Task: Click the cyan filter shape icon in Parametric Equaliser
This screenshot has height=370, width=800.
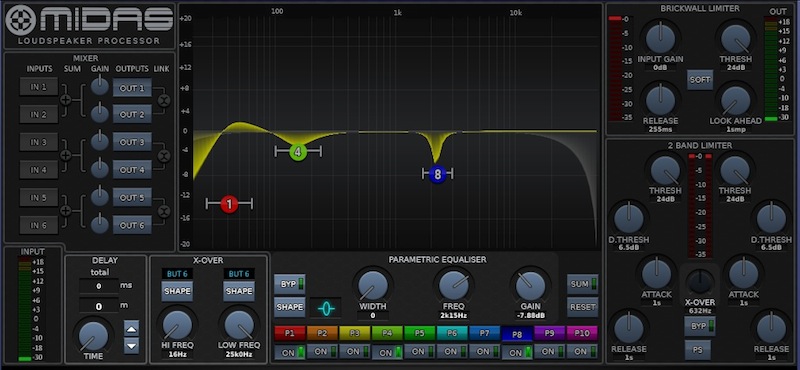Action: click(x=326, y=308)
